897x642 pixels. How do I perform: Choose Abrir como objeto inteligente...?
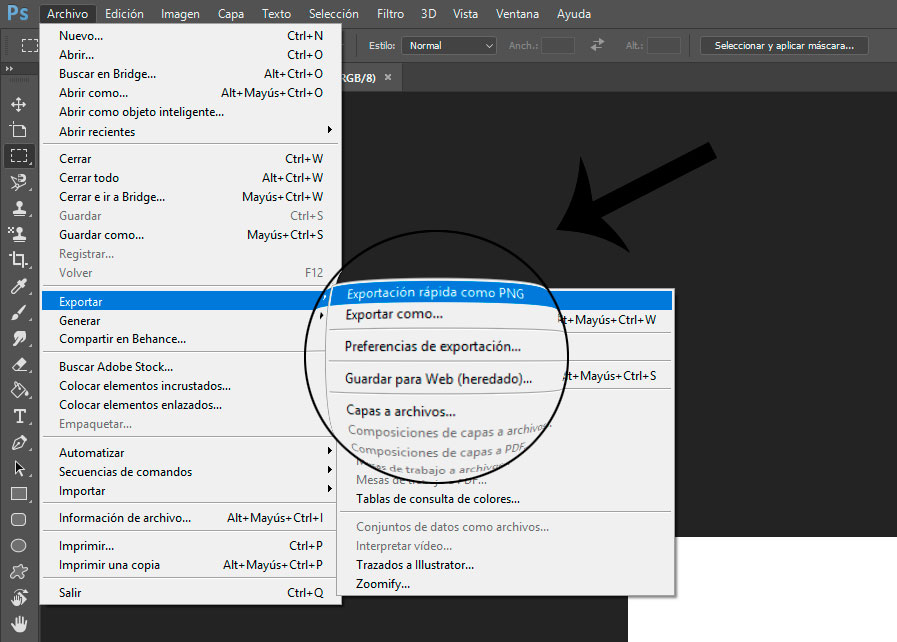[x=190, y=112]
